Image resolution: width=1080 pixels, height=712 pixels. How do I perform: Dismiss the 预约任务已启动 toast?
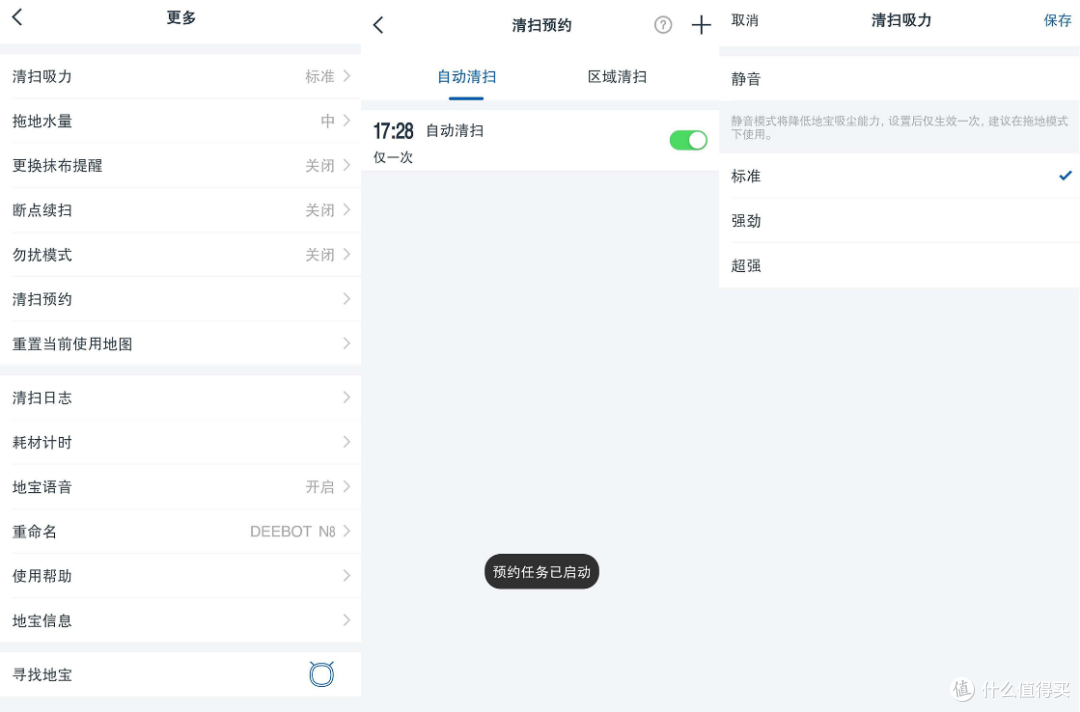click(541, 572)
